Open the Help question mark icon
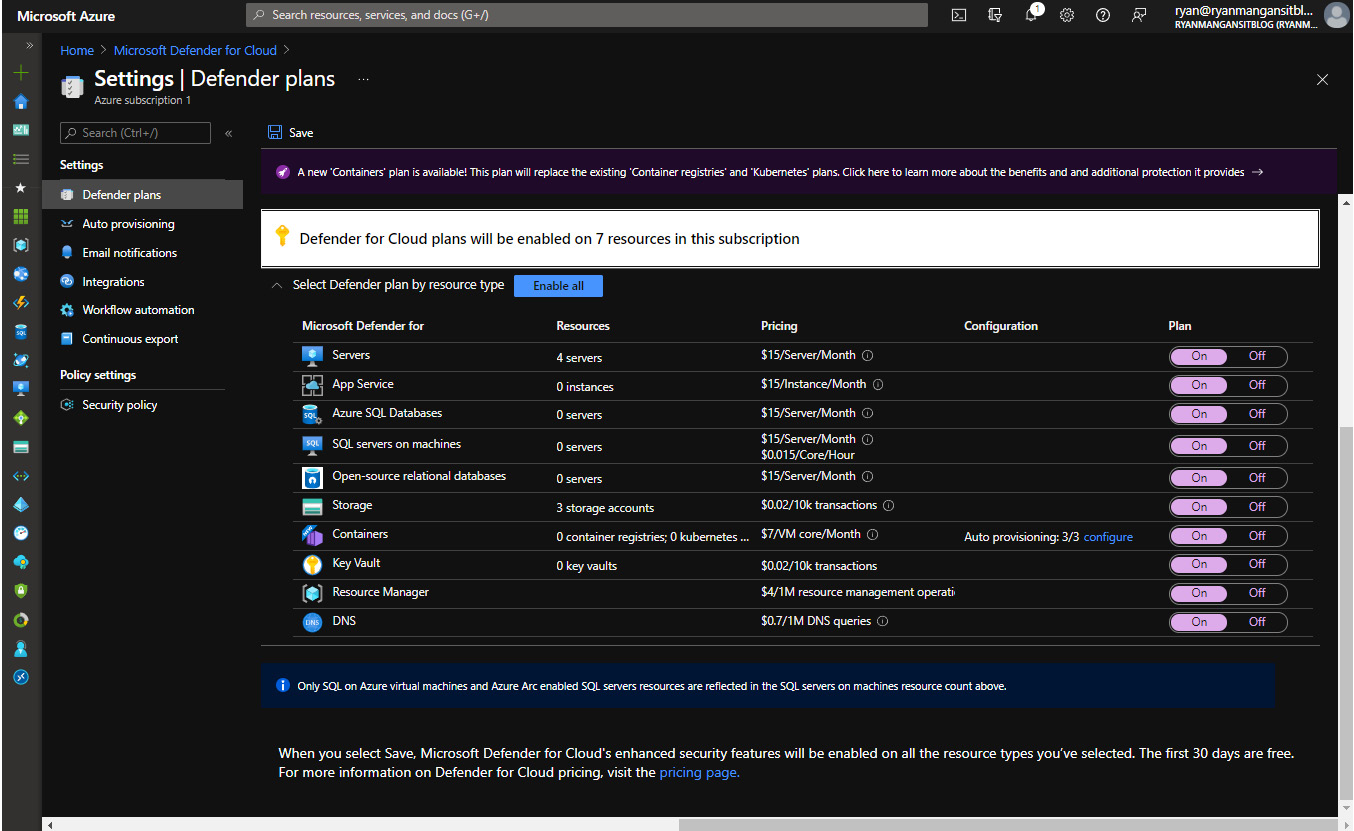This screenshot has height=831, width=1354. point(1103,15)
